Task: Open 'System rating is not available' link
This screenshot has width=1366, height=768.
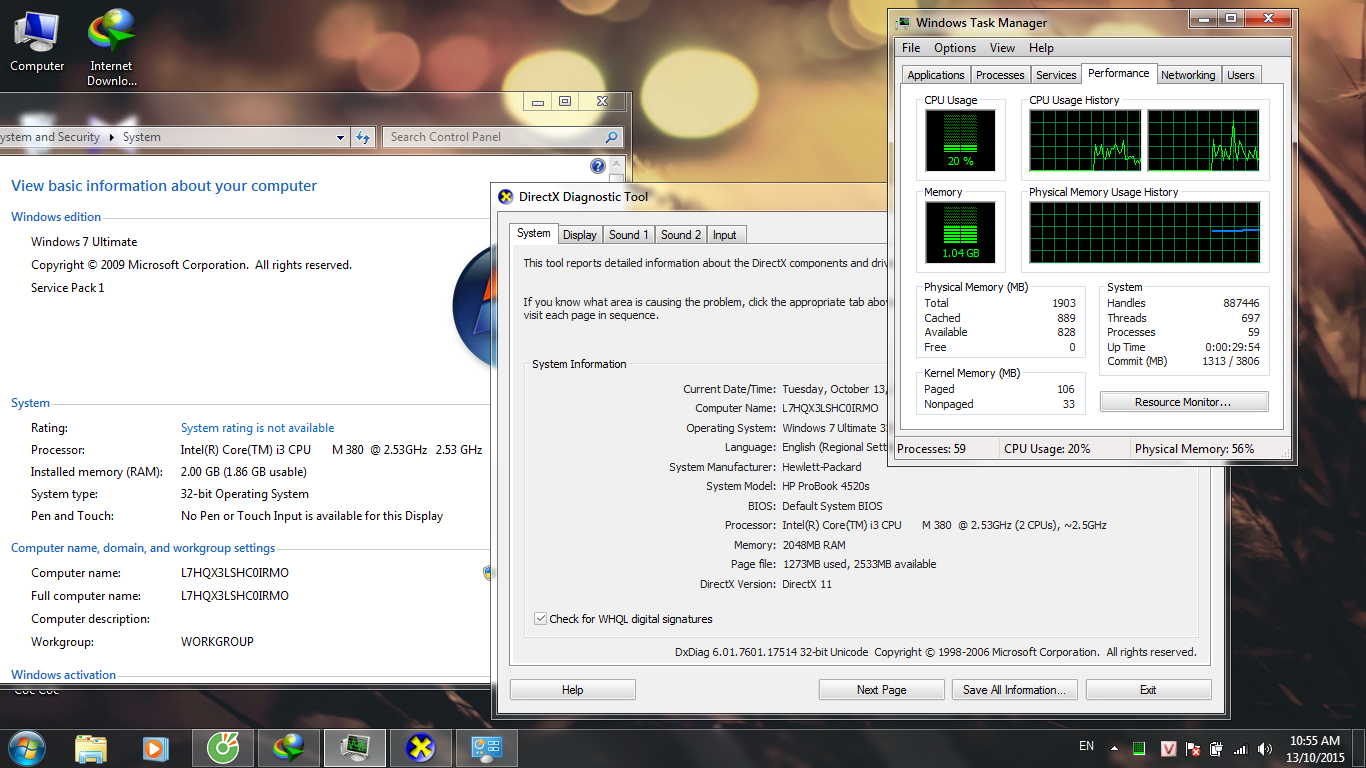Action: tap(257, 428)
